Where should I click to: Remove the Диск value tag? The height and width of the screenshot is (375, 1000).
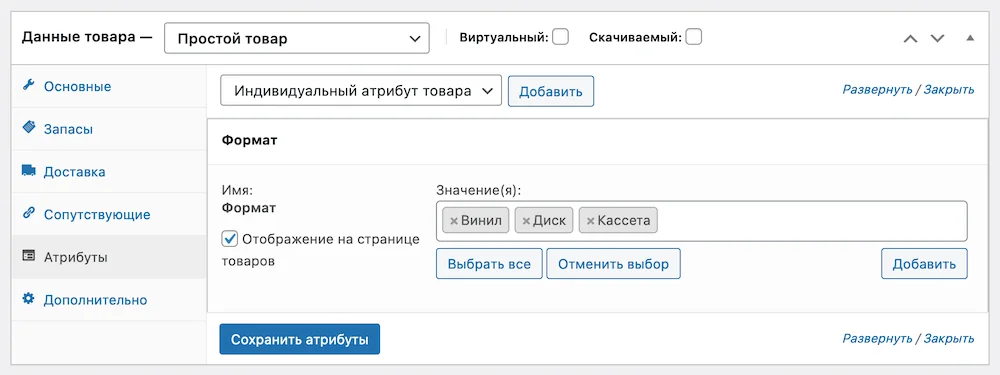tap(526, 221)
